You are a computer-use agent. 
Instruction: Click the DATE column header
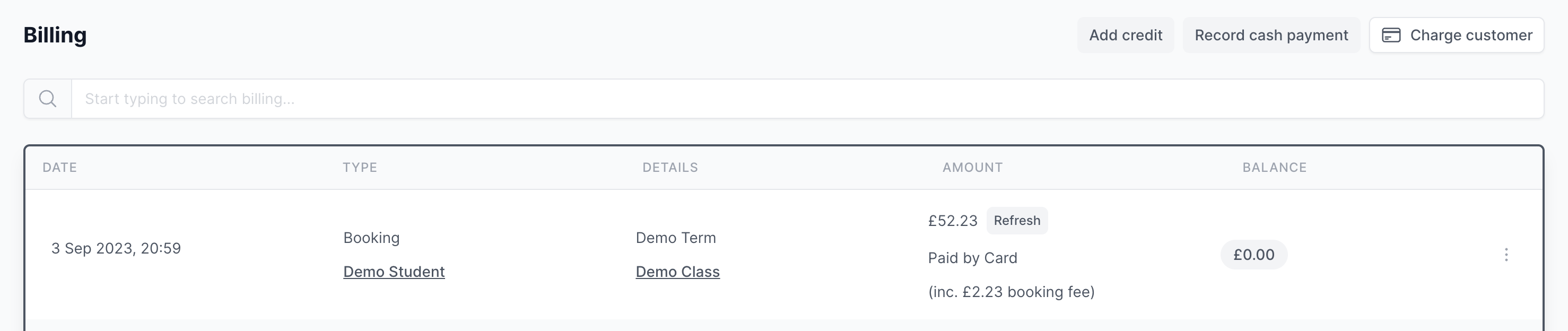tap(59, 167)
